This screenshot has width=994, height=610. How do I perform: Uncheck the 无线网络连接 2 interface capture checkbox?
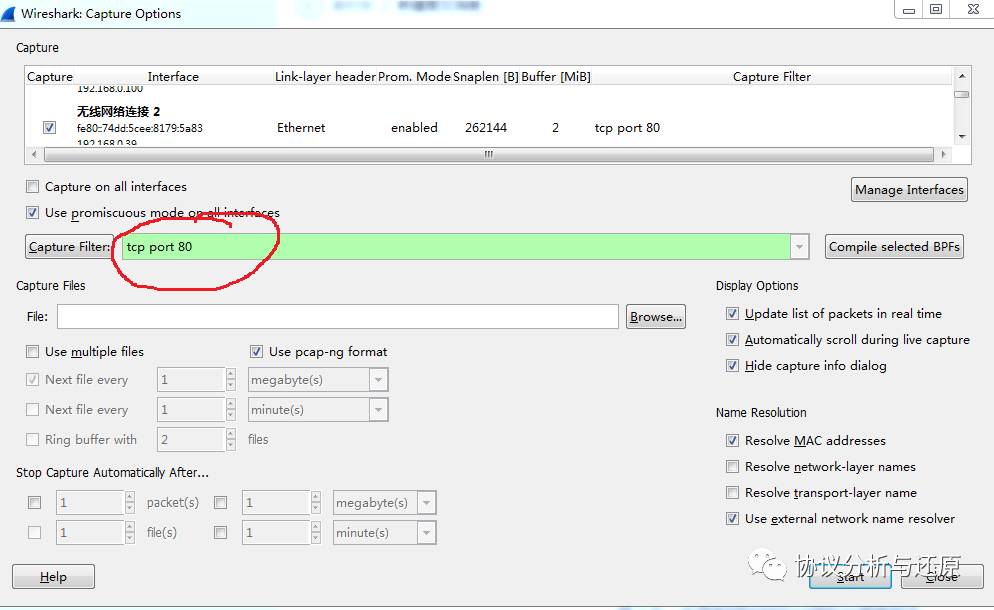pos(49,127)
